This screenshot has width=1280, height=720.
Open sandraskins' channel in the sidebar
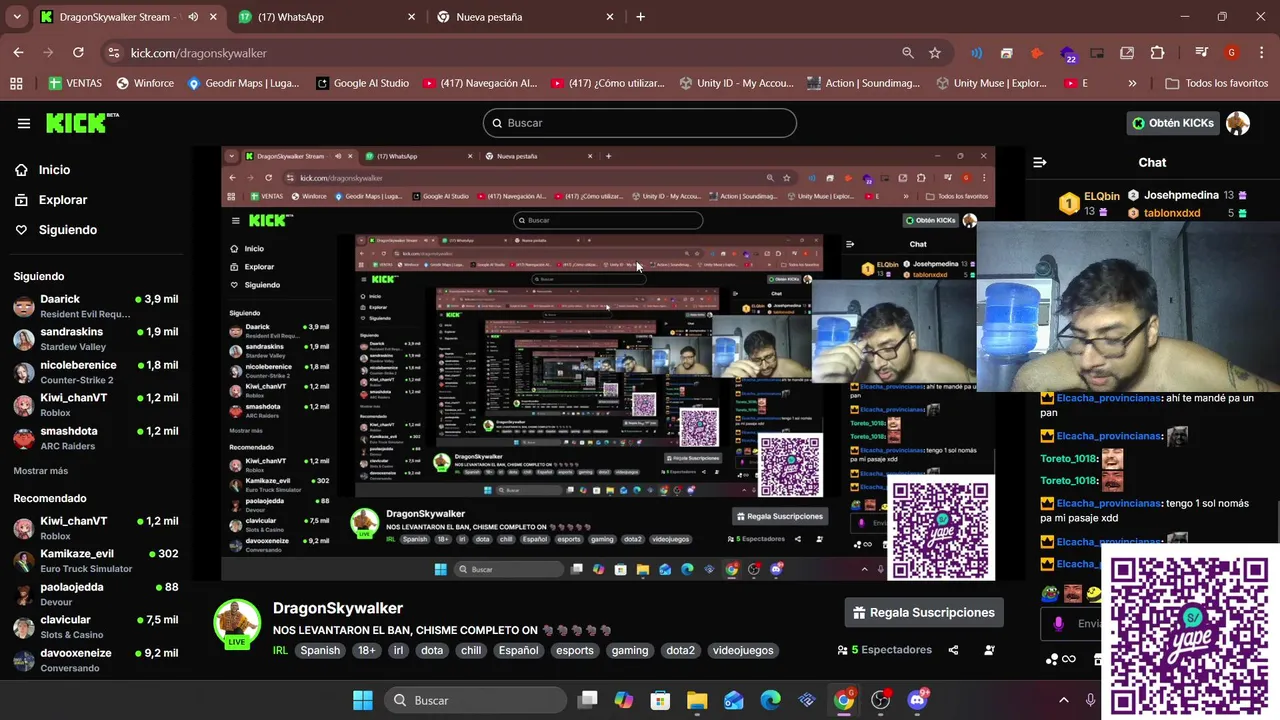pyautogui.click(x=95, y=339)
